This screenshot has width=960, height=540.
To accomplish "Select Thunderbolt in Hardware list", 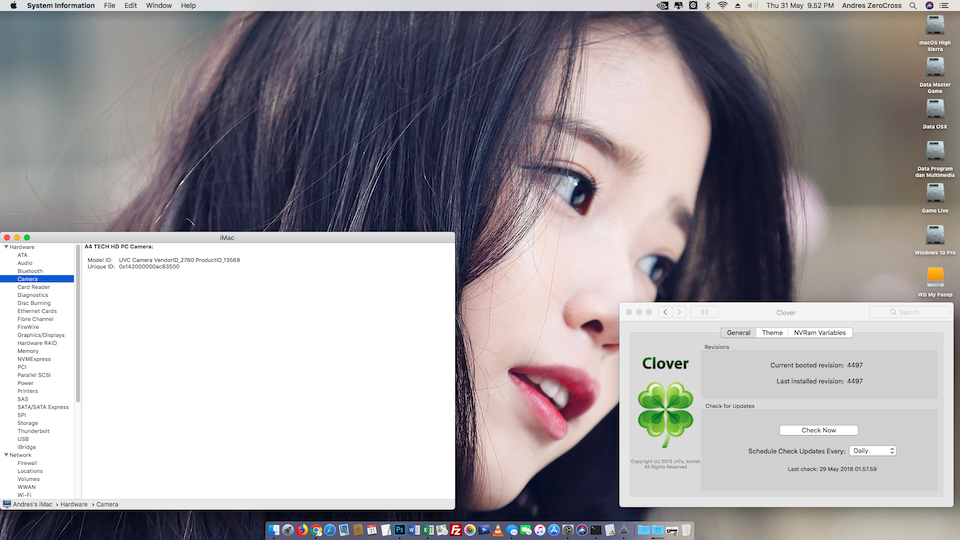I will 33,431.
